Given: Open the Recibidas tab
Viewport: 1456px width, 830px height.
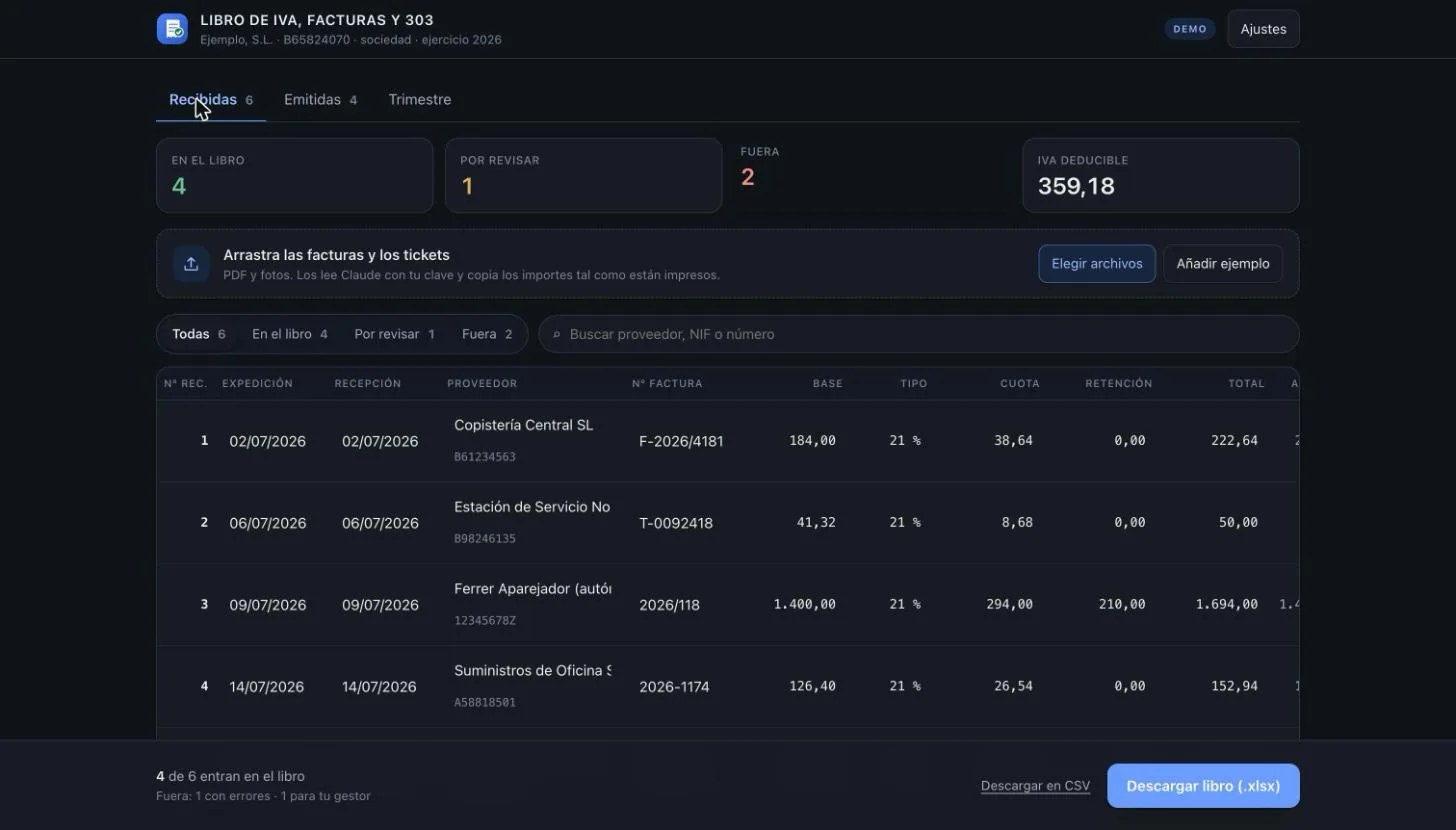Looking at the screenshot, I should [x=211, y=100].
